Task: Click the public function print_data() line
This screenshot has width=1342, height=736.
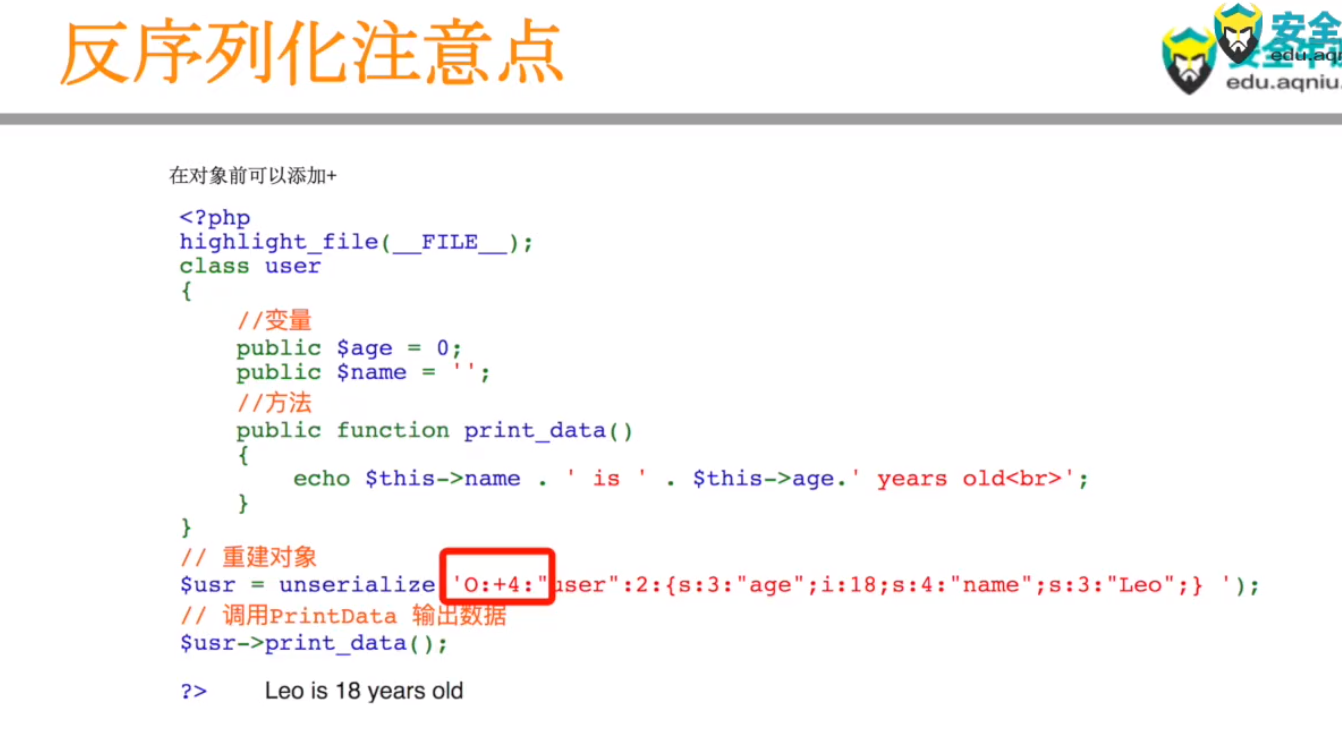Action: click(x=435, y=431)
